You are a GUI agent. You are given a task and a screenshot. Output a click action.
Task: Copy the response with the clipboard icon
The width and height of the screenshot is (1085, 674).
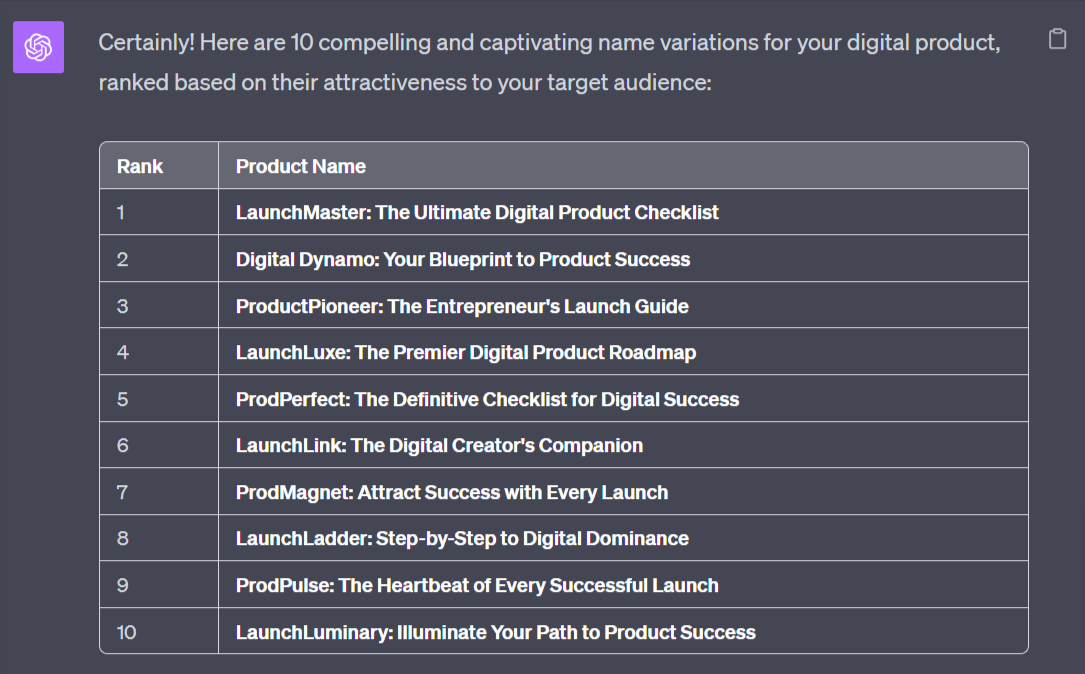(x=1057, y=39)
